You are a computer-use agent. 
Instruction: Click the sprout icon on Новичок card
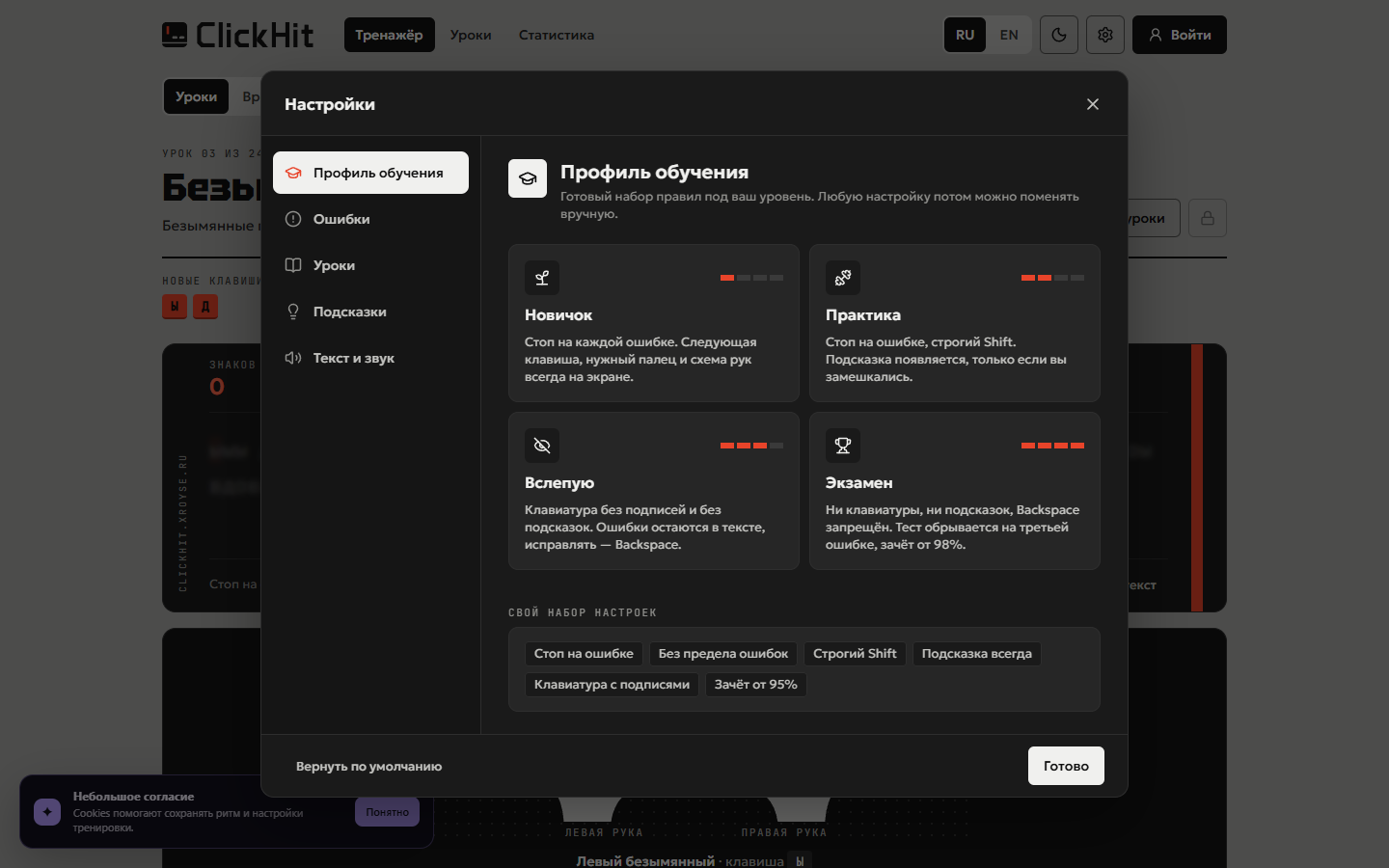click(x=542, y=278)
